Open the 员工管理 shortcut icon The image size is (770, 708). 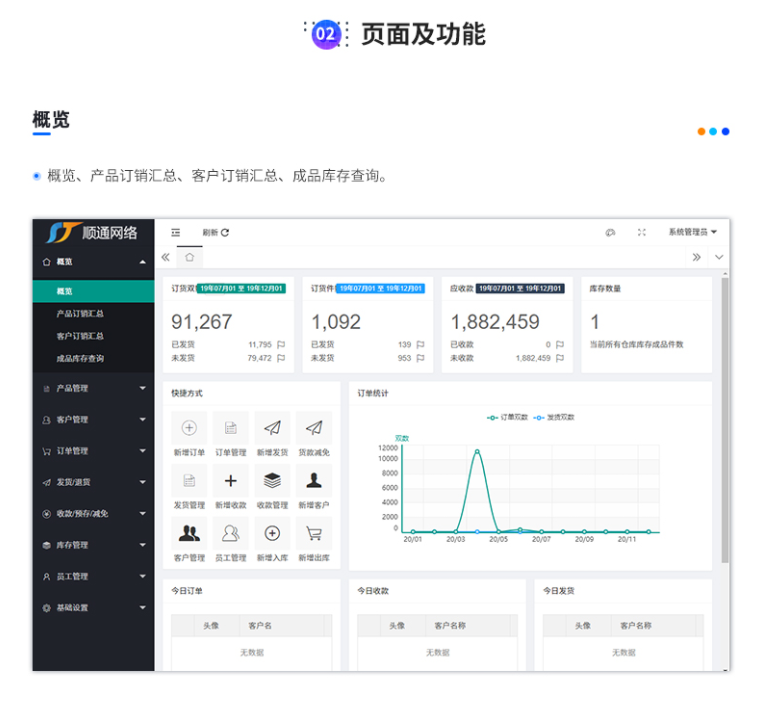(231, 533)
